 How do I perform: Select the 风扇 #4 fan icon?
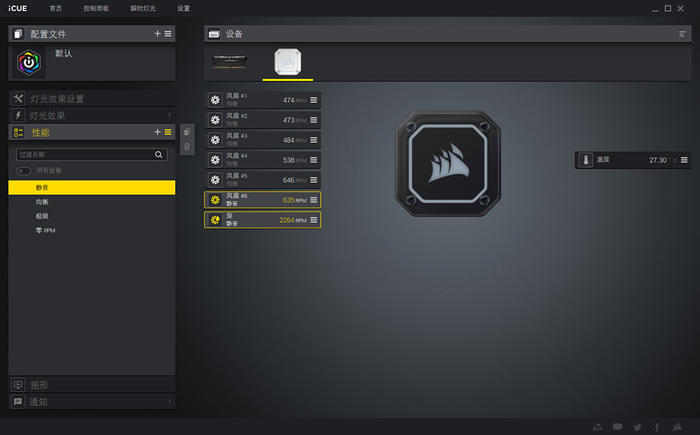coord(215,160)
